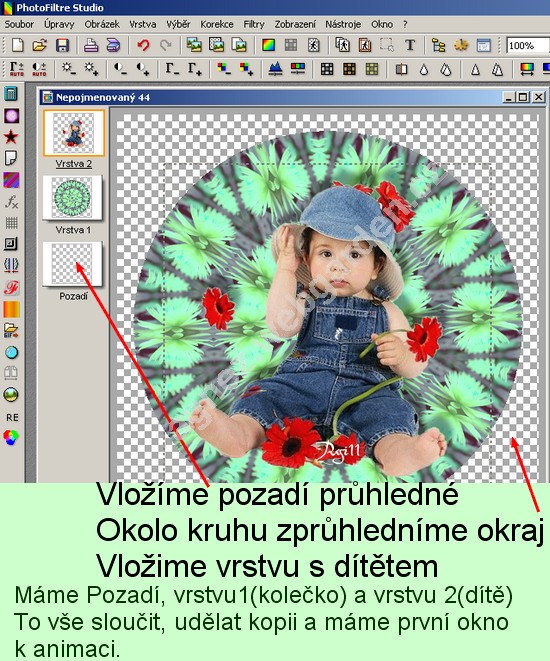Save the image with floppy disk icon
This screenshot has height=661, width=550.
(62, 45)
